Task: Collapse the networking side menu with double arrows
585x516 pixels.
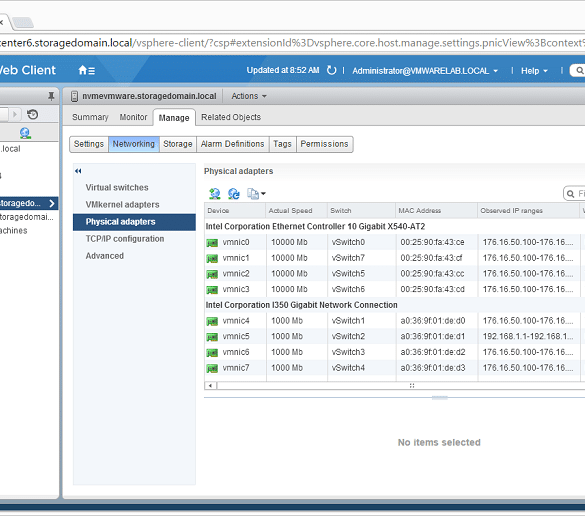Action: [78, 171]
